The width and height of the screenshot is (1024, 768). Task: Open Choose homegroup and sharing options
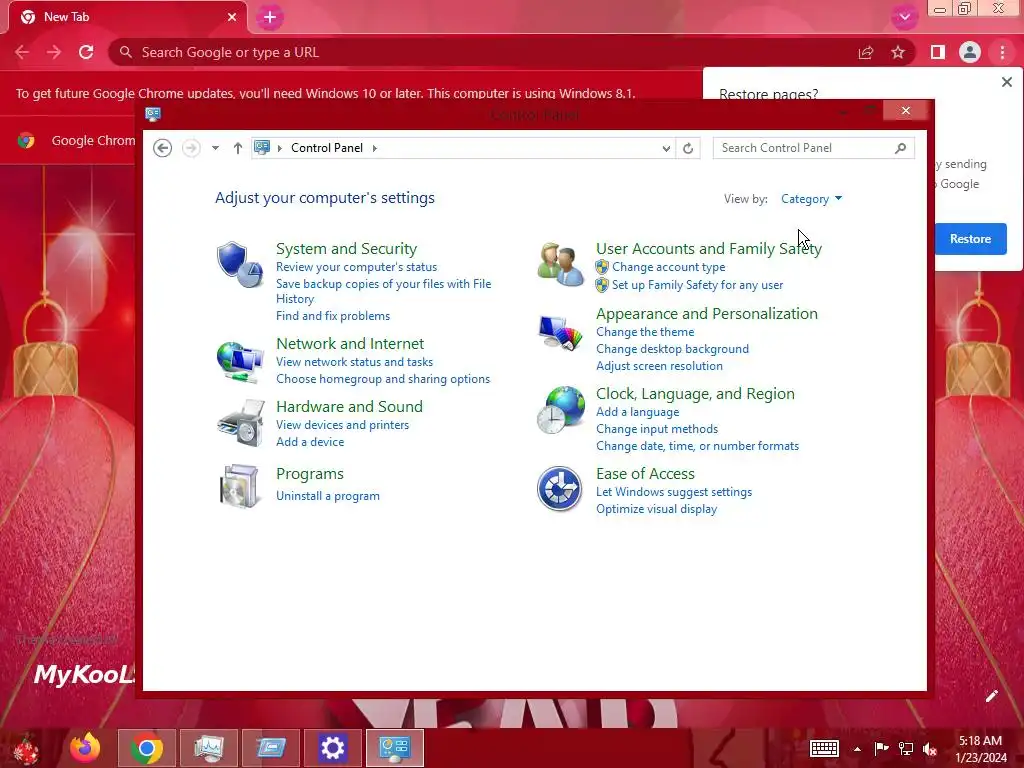click(x=383, y=379)
